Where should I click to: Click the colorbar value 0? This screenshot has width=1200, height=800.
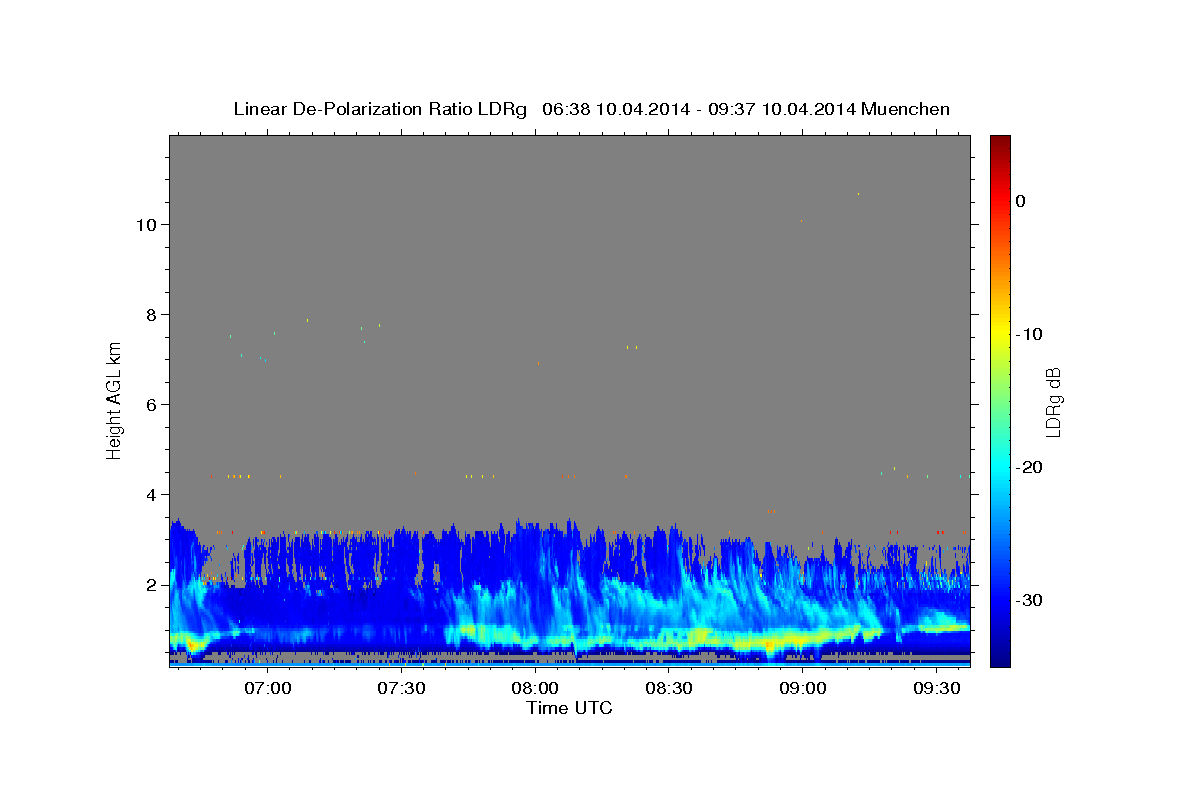click(x=1021, y=201)
